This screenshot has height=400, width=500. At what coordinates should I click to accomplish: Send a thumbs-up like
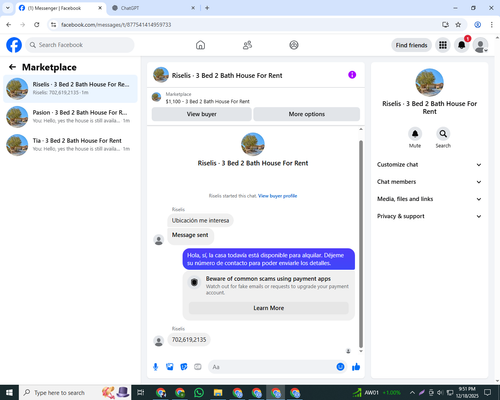(x=356, y=367)
